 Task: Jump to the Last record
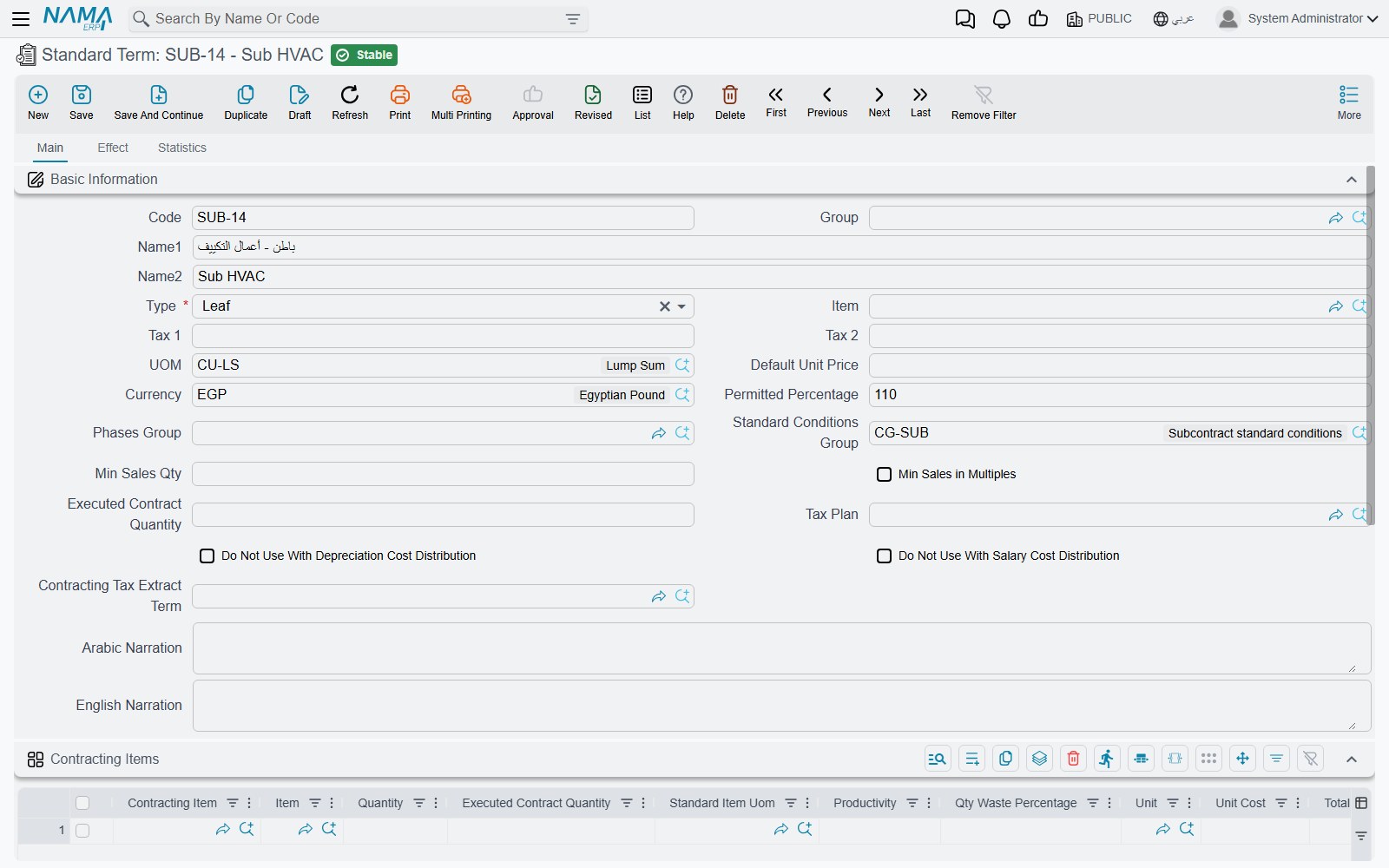[x=920, y=102]
